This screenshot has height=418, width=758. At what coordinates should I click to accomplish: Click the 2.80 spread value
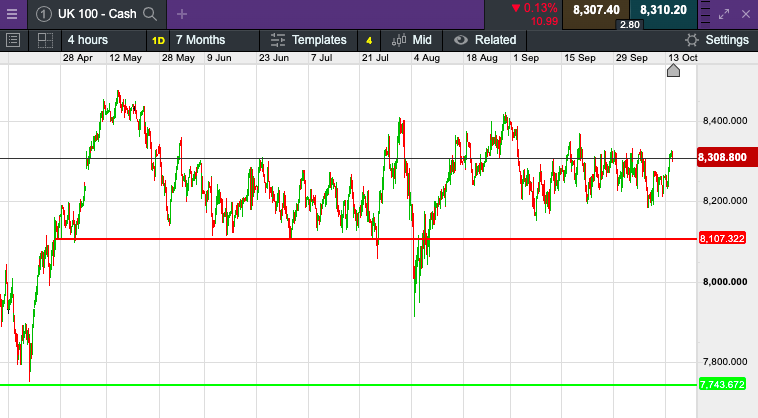(x=629, y=25)
